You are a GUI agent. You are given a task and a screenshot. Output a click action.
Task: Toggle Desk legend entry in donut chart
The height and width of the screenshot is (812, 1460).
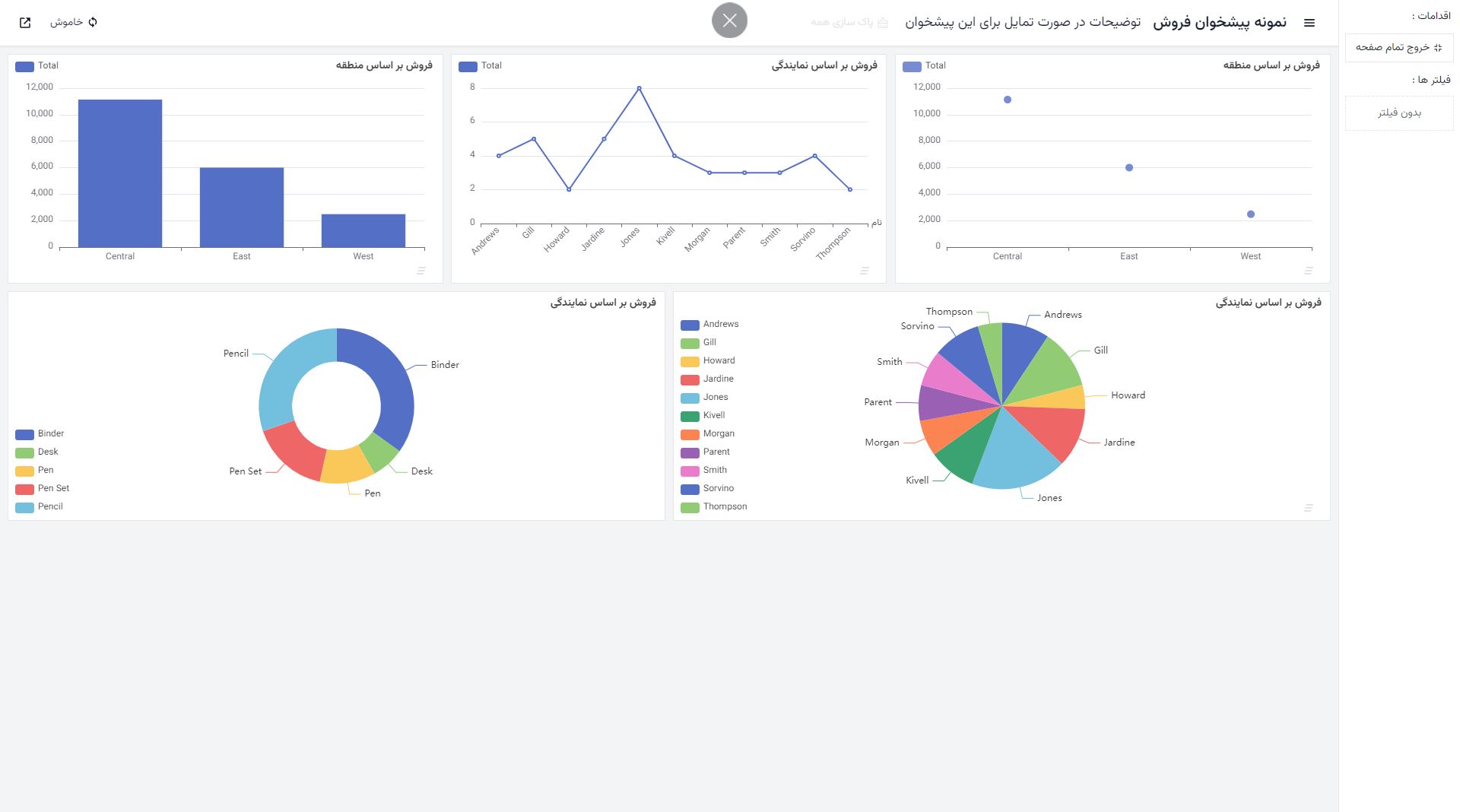pyautogui.click(x=36, y=452)
